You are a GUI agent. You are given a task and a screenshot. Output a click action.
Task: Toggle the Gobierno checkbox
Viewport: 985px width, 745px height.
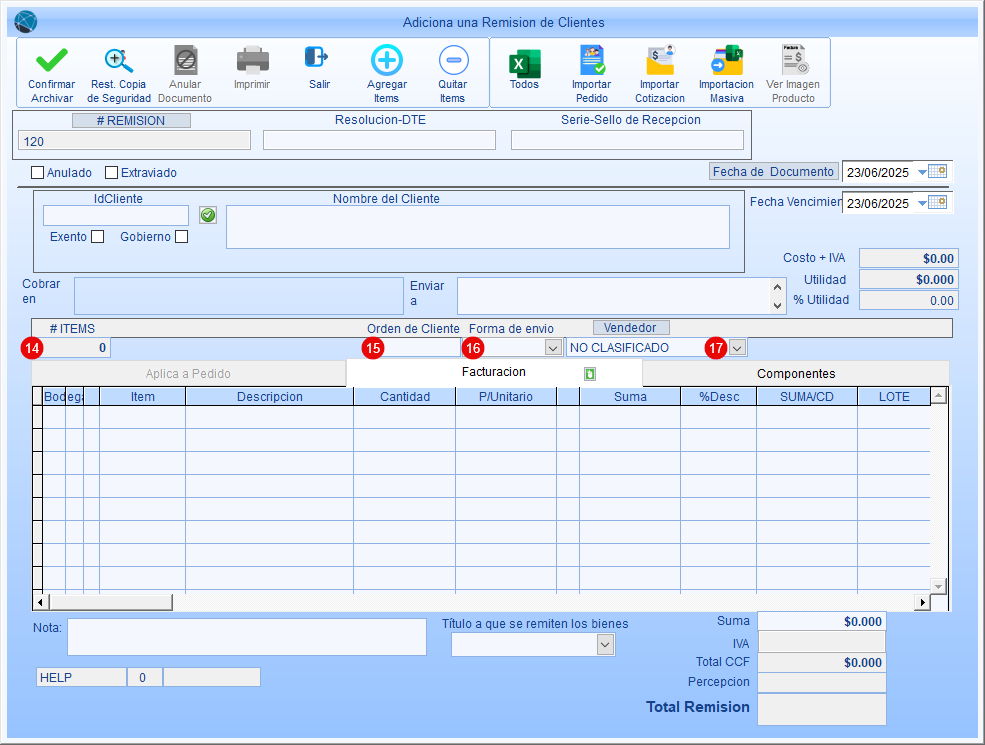point(181,237)
